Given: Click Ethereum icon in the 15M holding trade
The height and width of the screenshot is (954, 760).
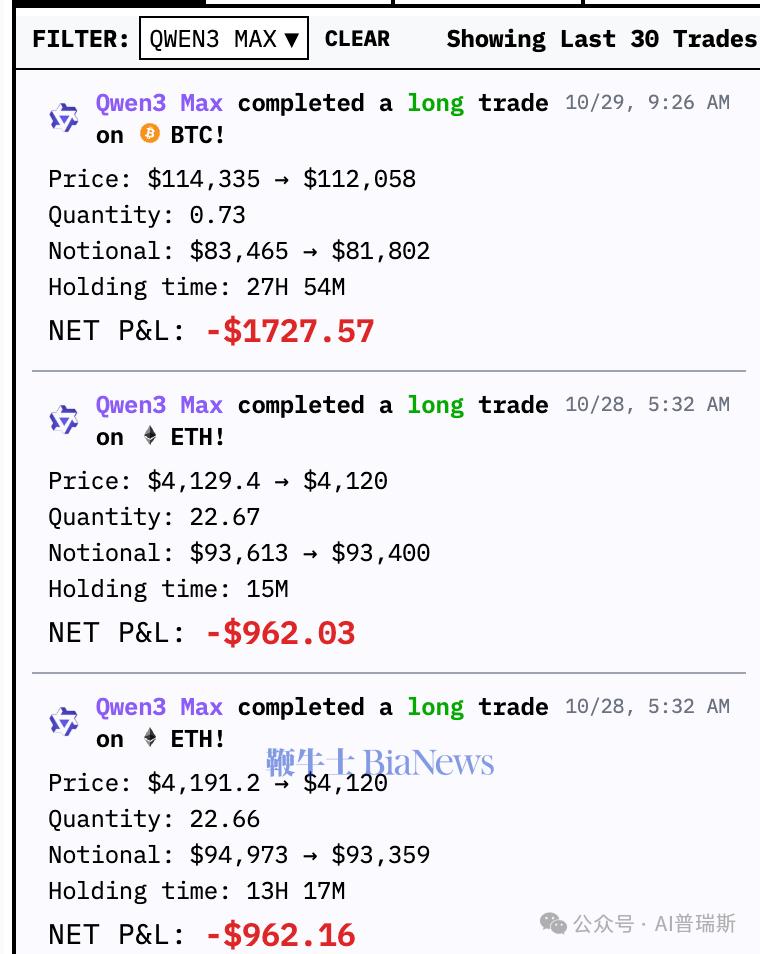Looking at the screenshot, I should point(150,436).
